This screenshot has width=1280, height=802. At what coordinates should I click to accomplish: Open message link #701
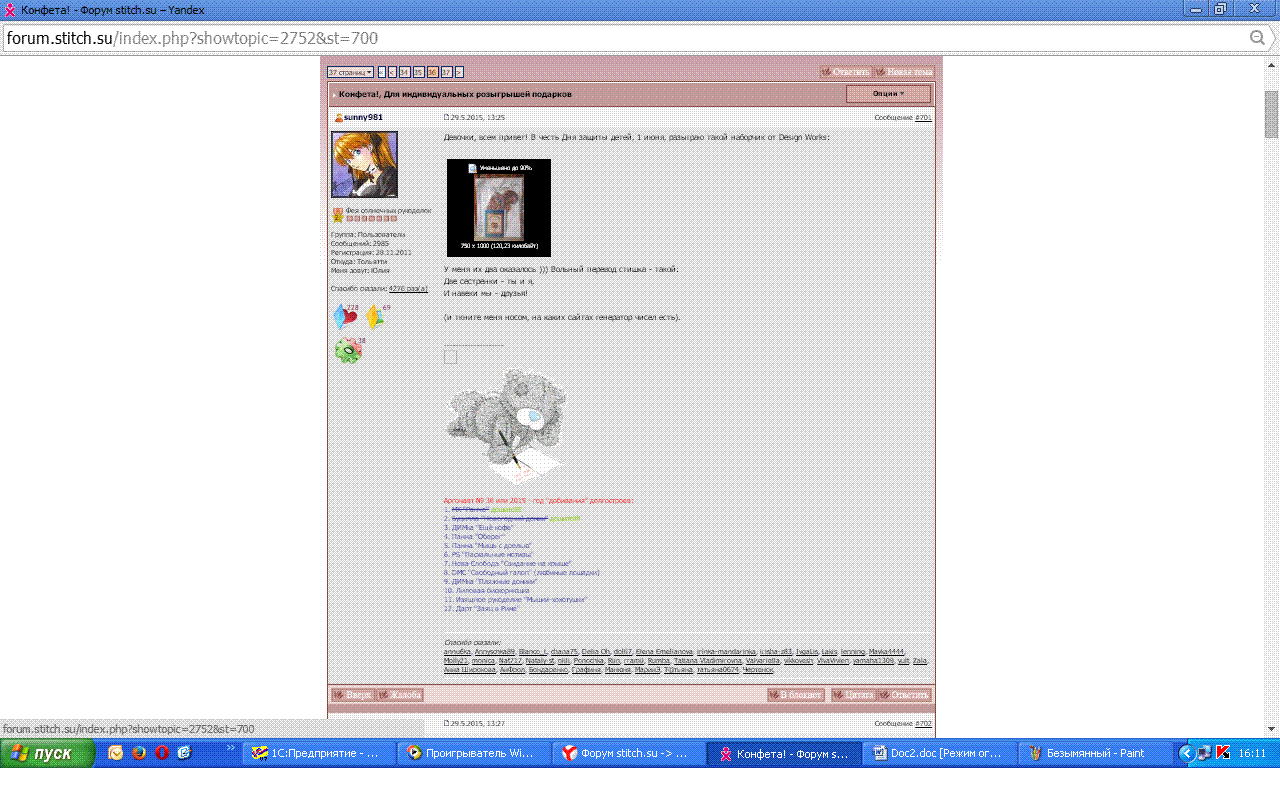coord(923,118)
